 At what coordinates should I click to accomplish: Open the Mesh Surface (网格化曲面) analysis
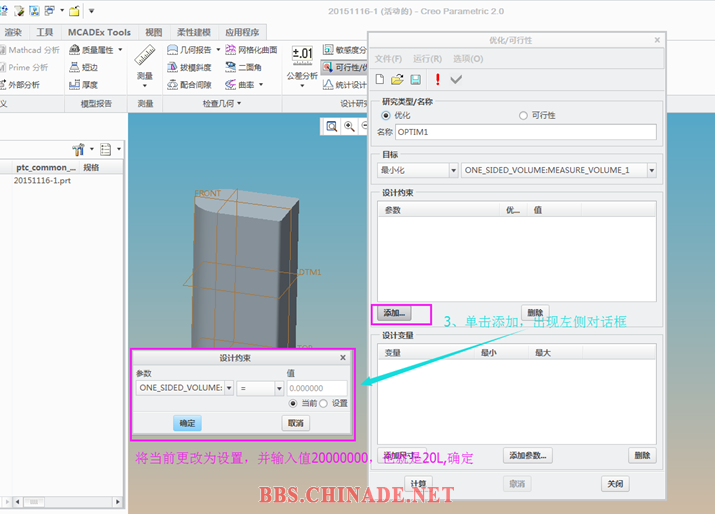click(251, 50)
